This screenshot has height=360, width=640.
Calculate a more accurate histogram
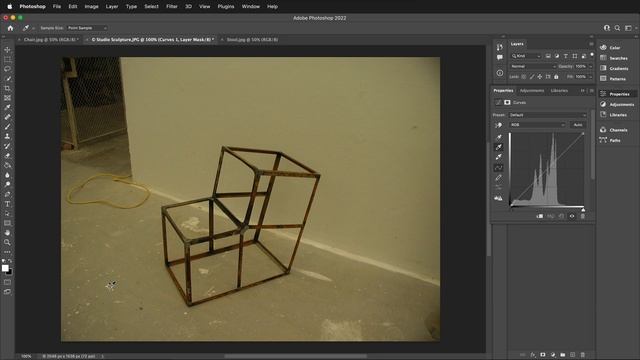(x=498, y=198)
